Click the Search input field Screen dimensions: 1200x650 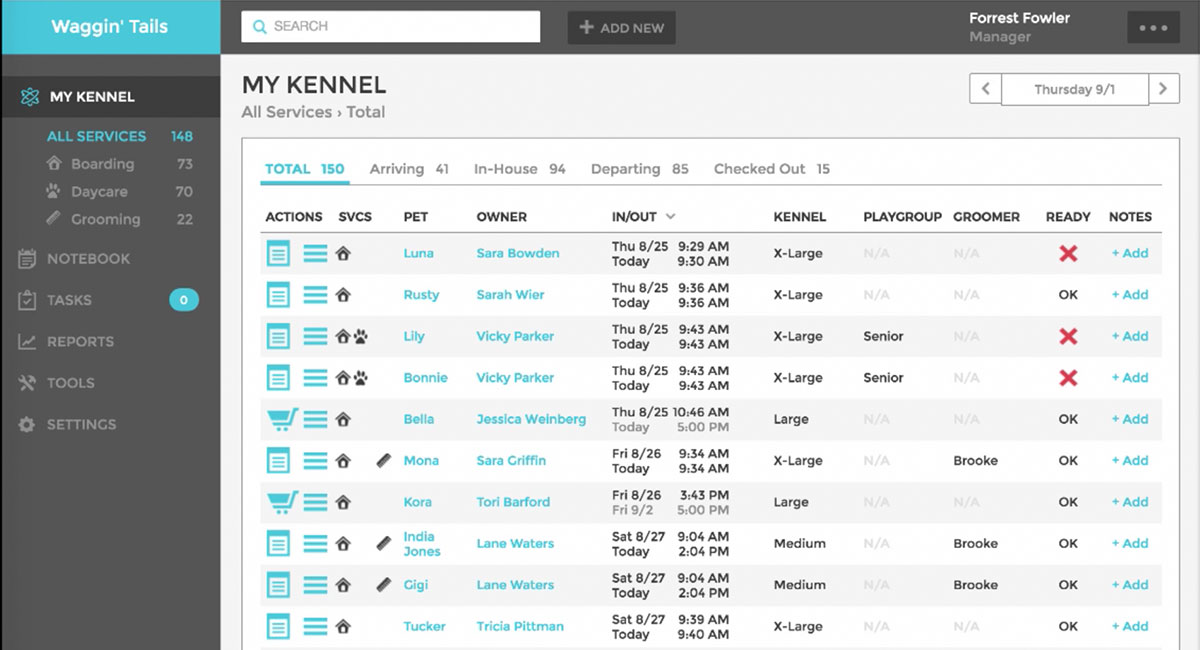pyautogui.click(x=390, y=27)
